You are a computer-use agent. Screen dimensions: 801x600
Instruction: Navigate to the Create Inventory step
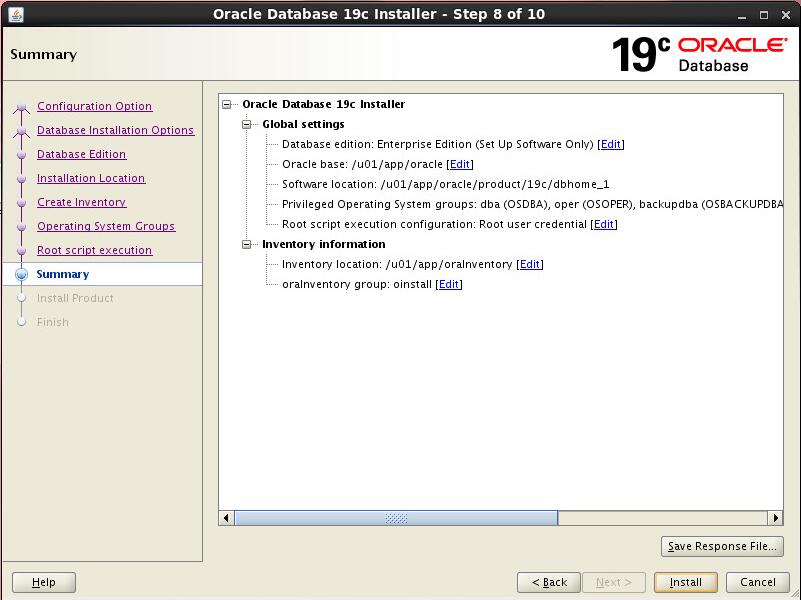(81, 202)
